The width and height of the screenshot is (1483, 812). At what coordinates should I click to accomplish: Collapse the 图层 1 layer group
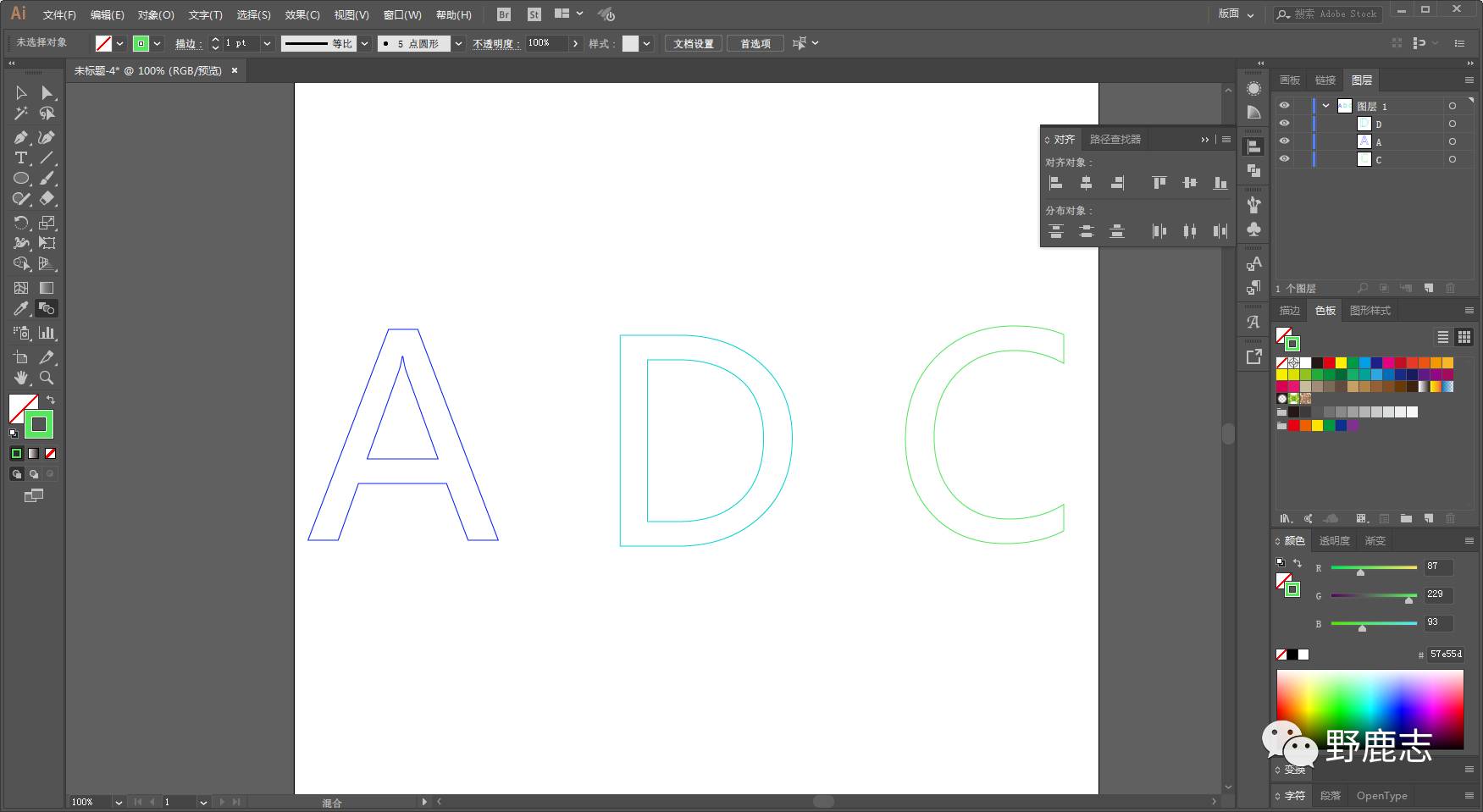(1325, 106)
